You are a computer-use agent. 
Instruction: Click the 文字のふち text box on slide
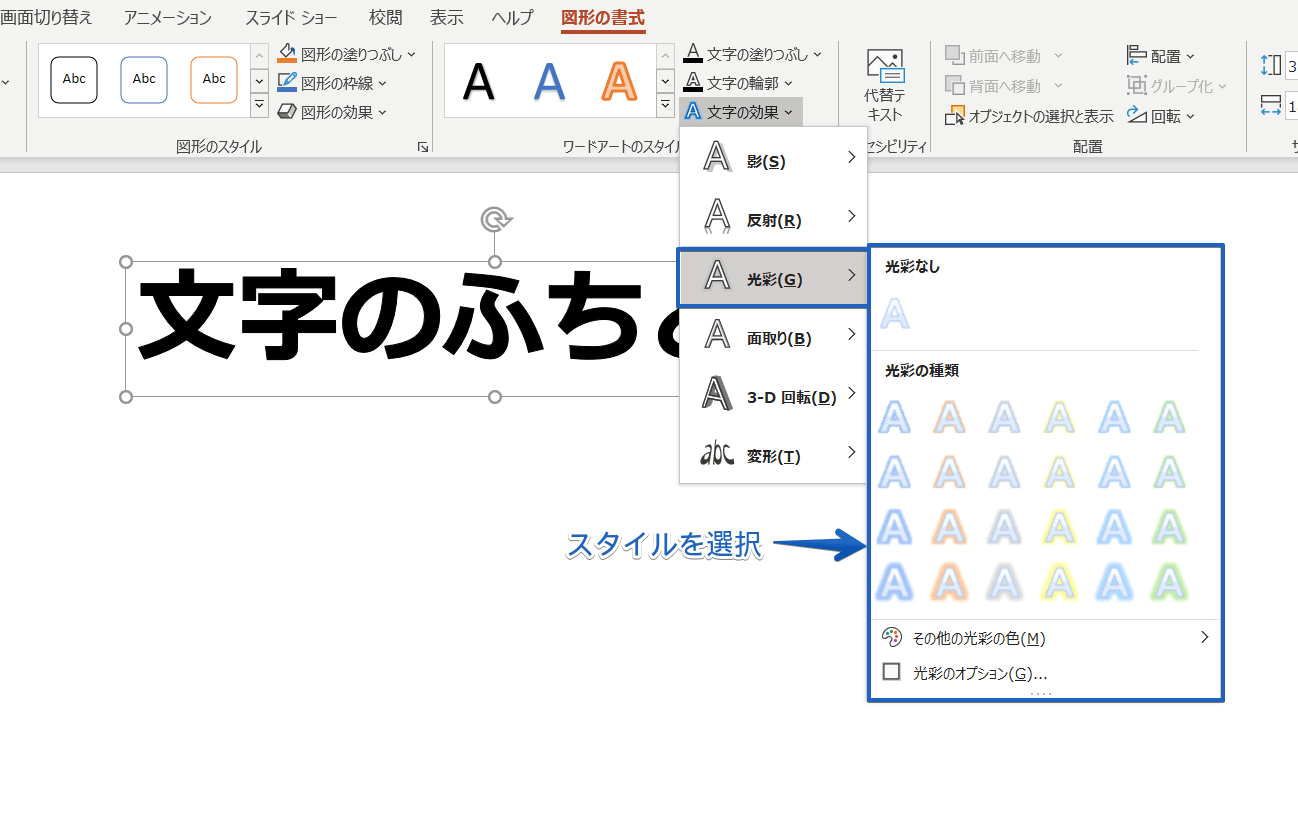coord(402,328)
